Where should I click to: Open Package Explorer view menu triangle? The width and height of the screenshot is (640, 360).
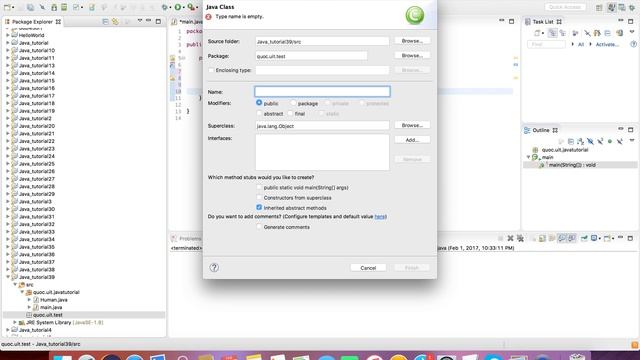pyautogui.click(x=140, y=21)
